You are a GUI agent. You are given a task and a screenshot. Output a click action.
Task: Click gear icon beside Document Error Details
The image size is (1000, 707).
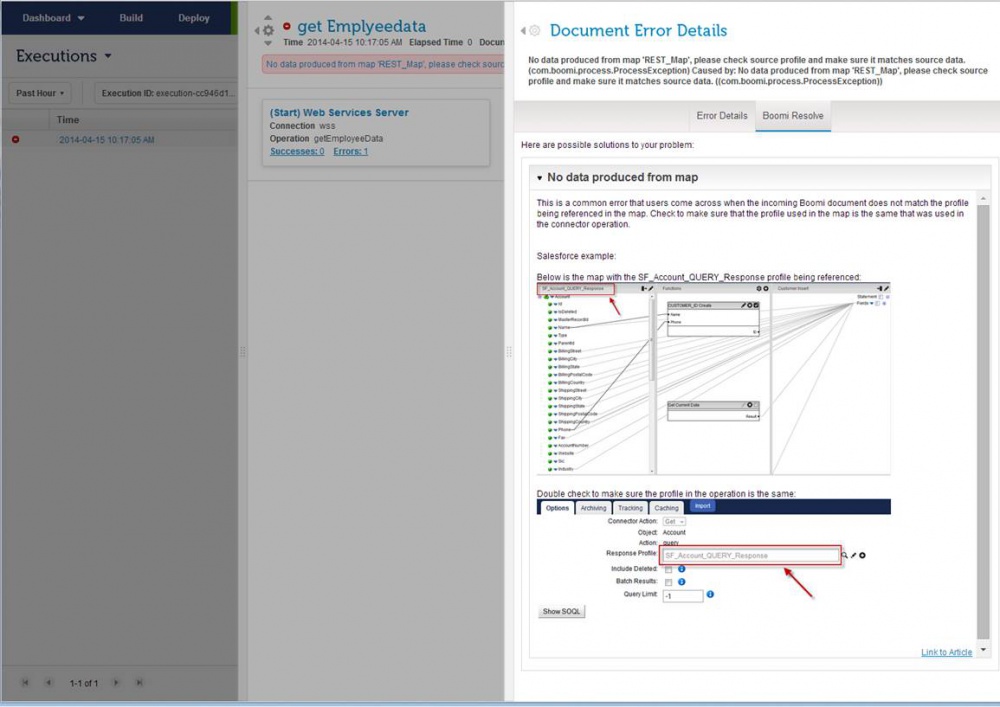(x=535, y=30)
